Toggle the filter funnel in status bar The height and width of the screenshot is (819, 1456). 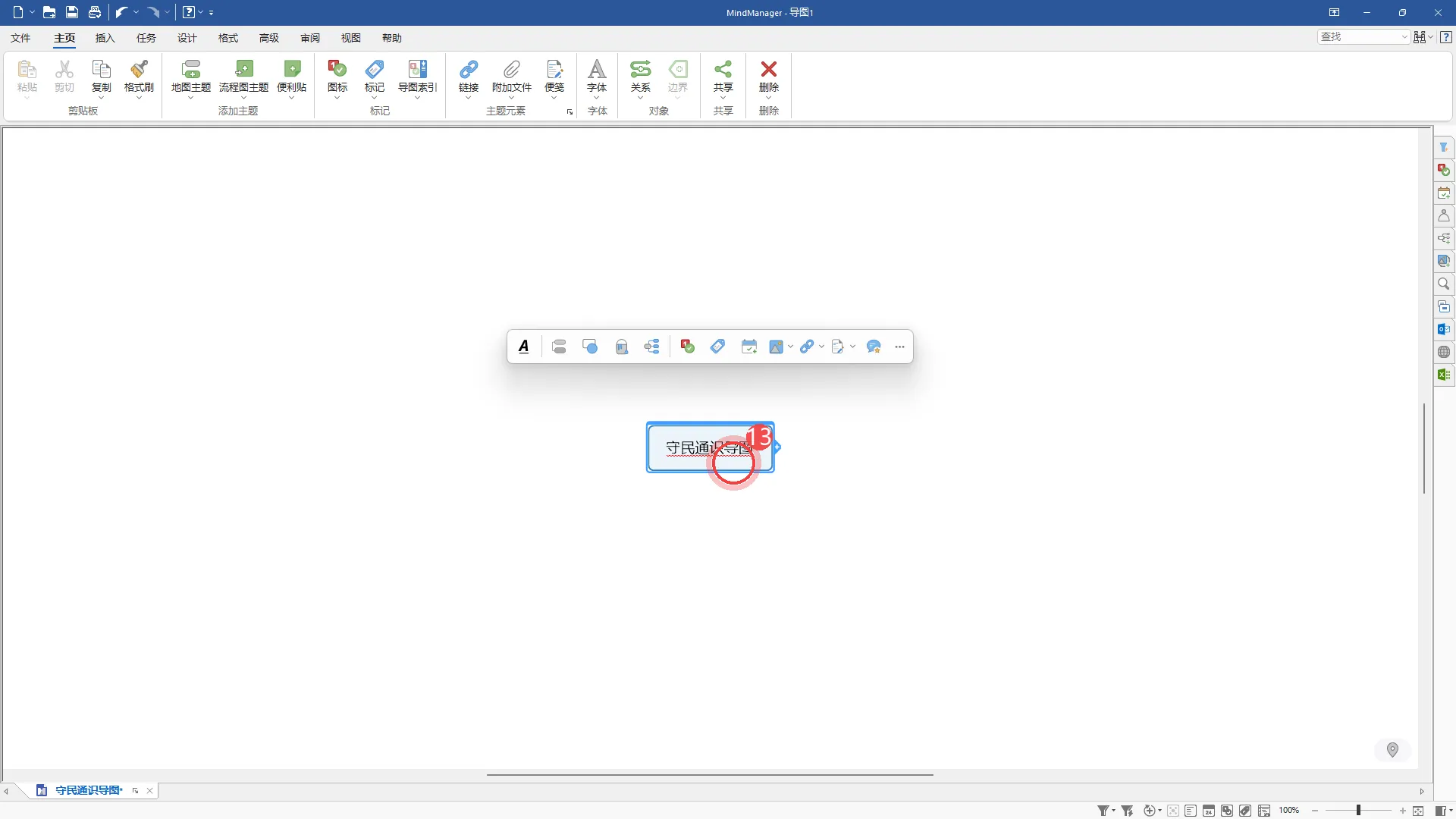click(1103, 811)
